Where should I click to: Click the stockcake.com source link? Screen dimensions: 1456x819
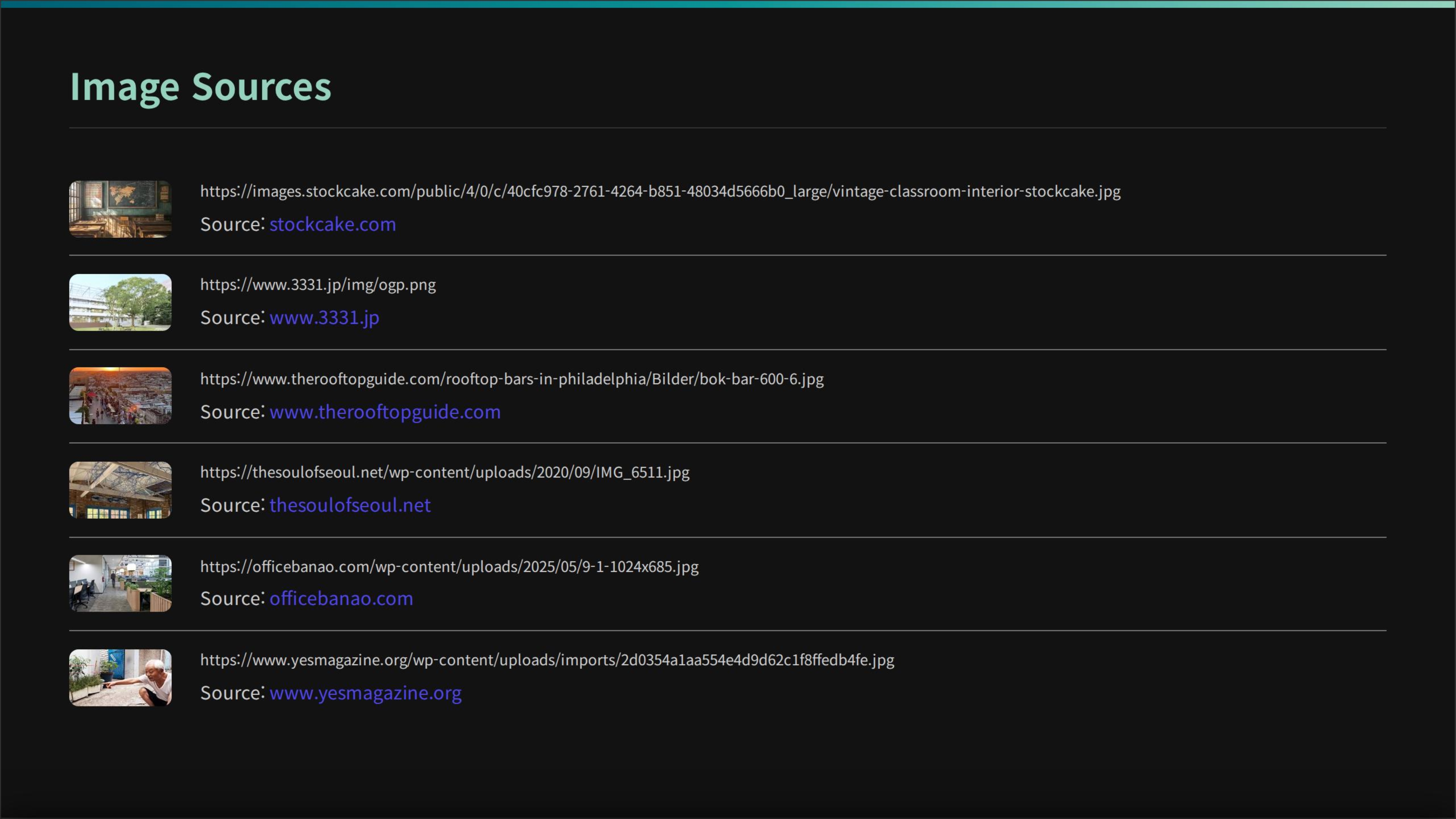coord(332,224)
